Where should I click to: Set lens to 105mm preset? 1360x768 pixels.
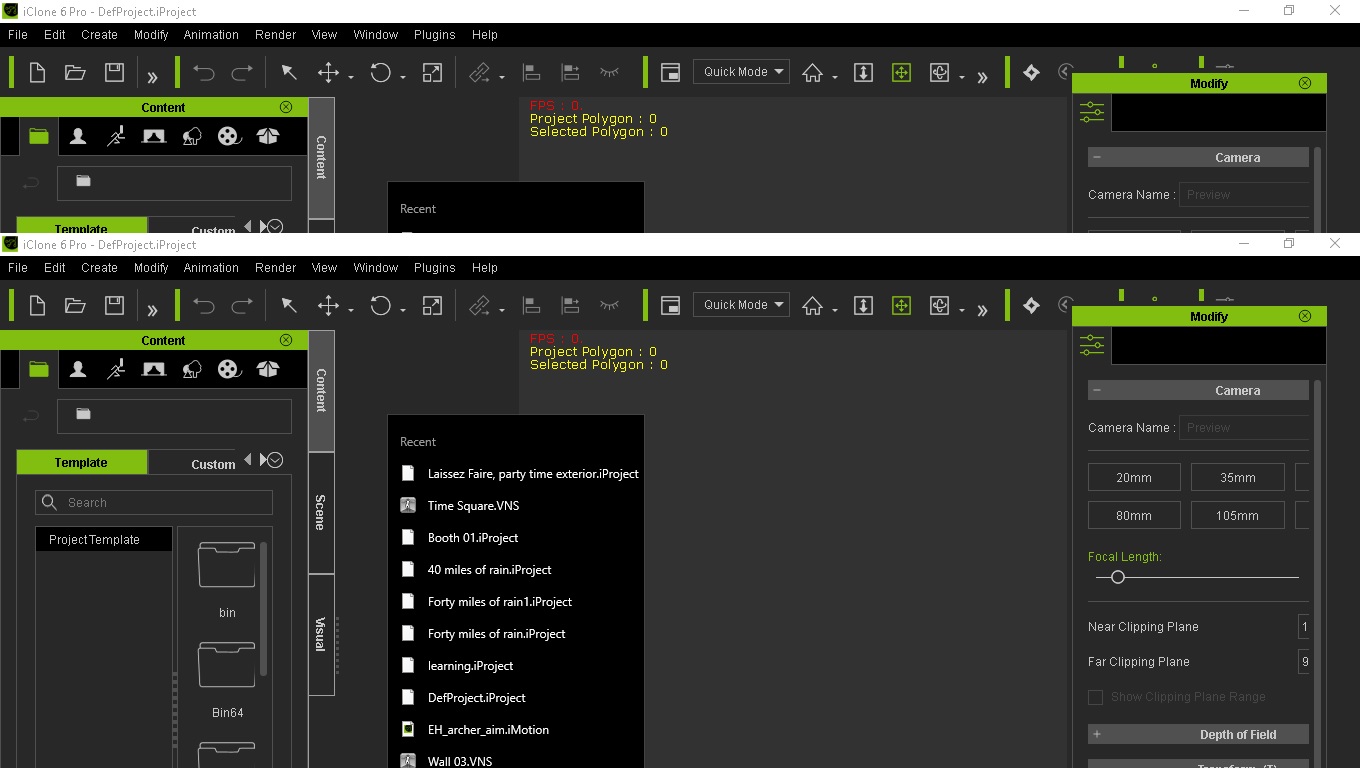pyautogui.click(x=1238, y=515)
